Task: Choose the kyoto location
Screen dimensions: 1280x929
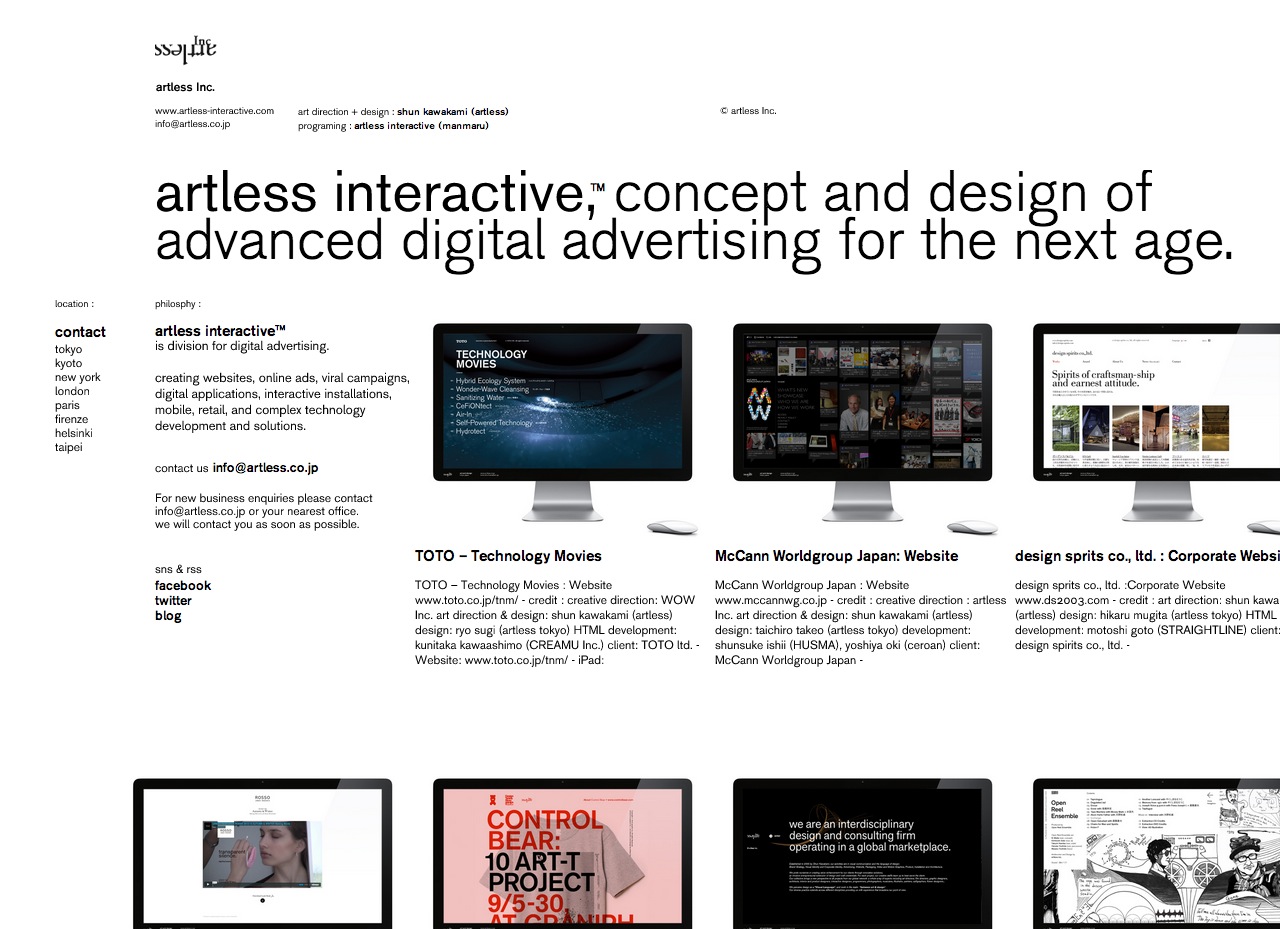Action: click(69, 363)
